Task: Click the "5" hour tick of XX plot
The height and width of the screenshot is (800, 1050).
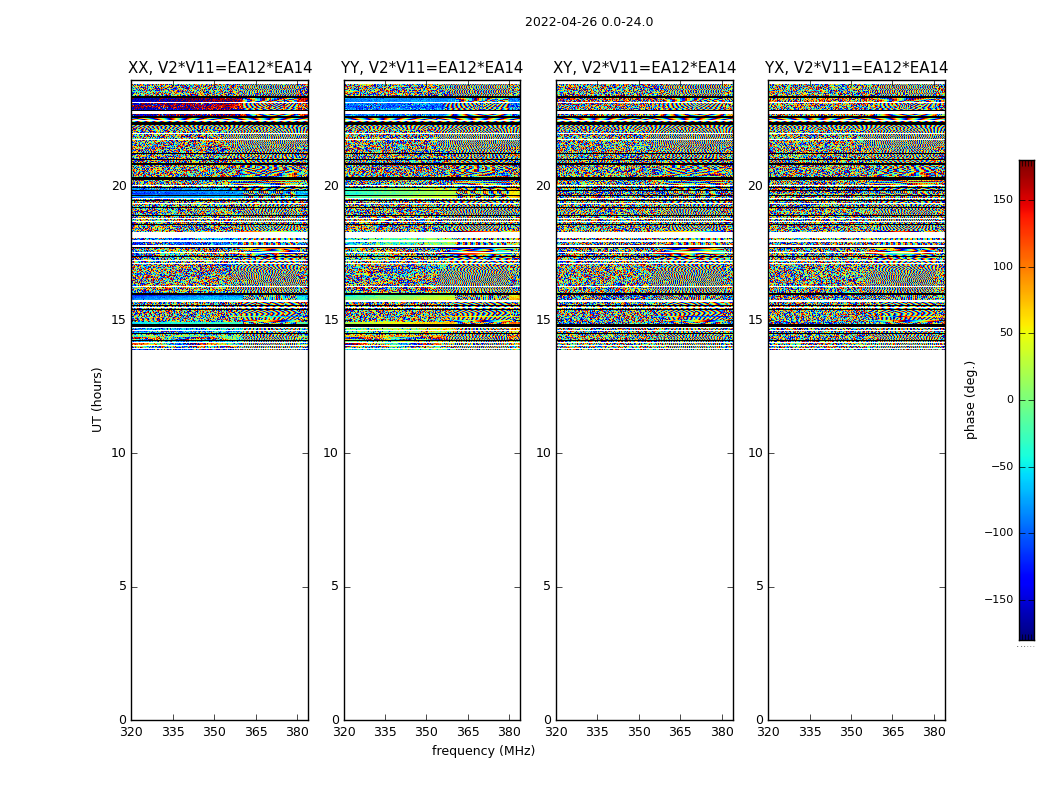Action: tap(123, 586)
